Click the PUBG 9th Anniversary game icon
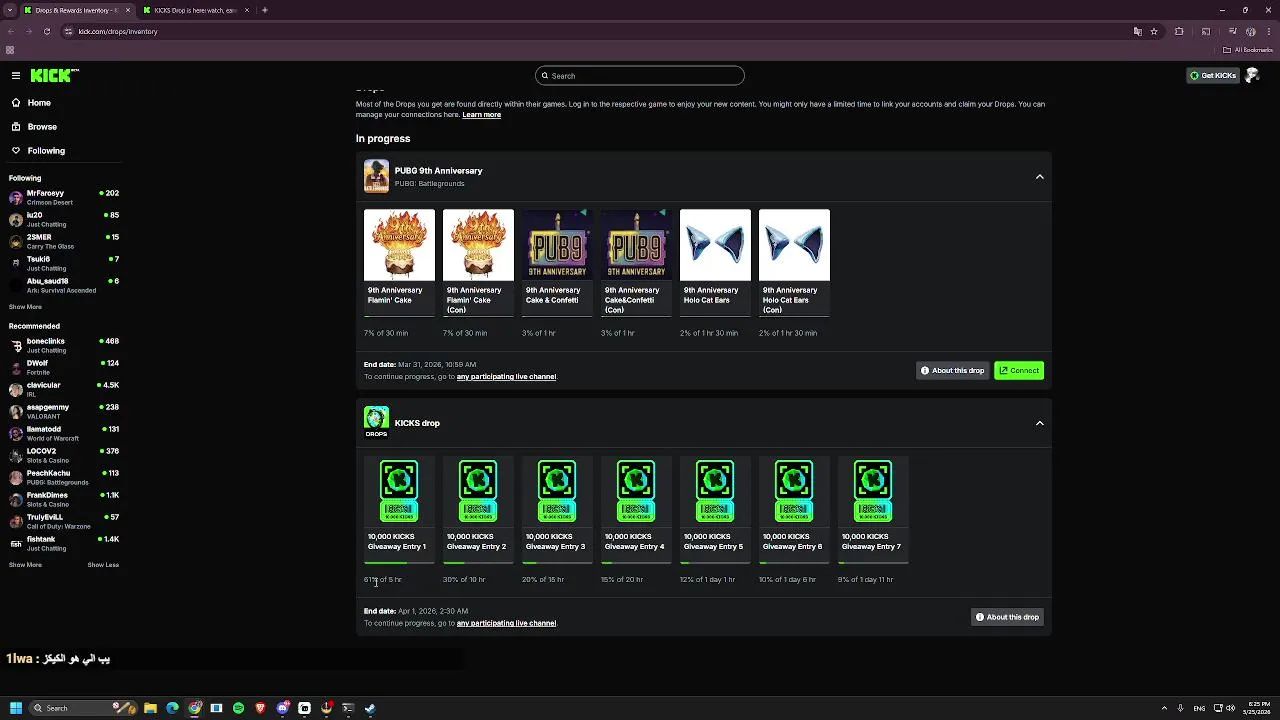The width and height of the screenshot is (1280, 720). click(x=376, y=176)
